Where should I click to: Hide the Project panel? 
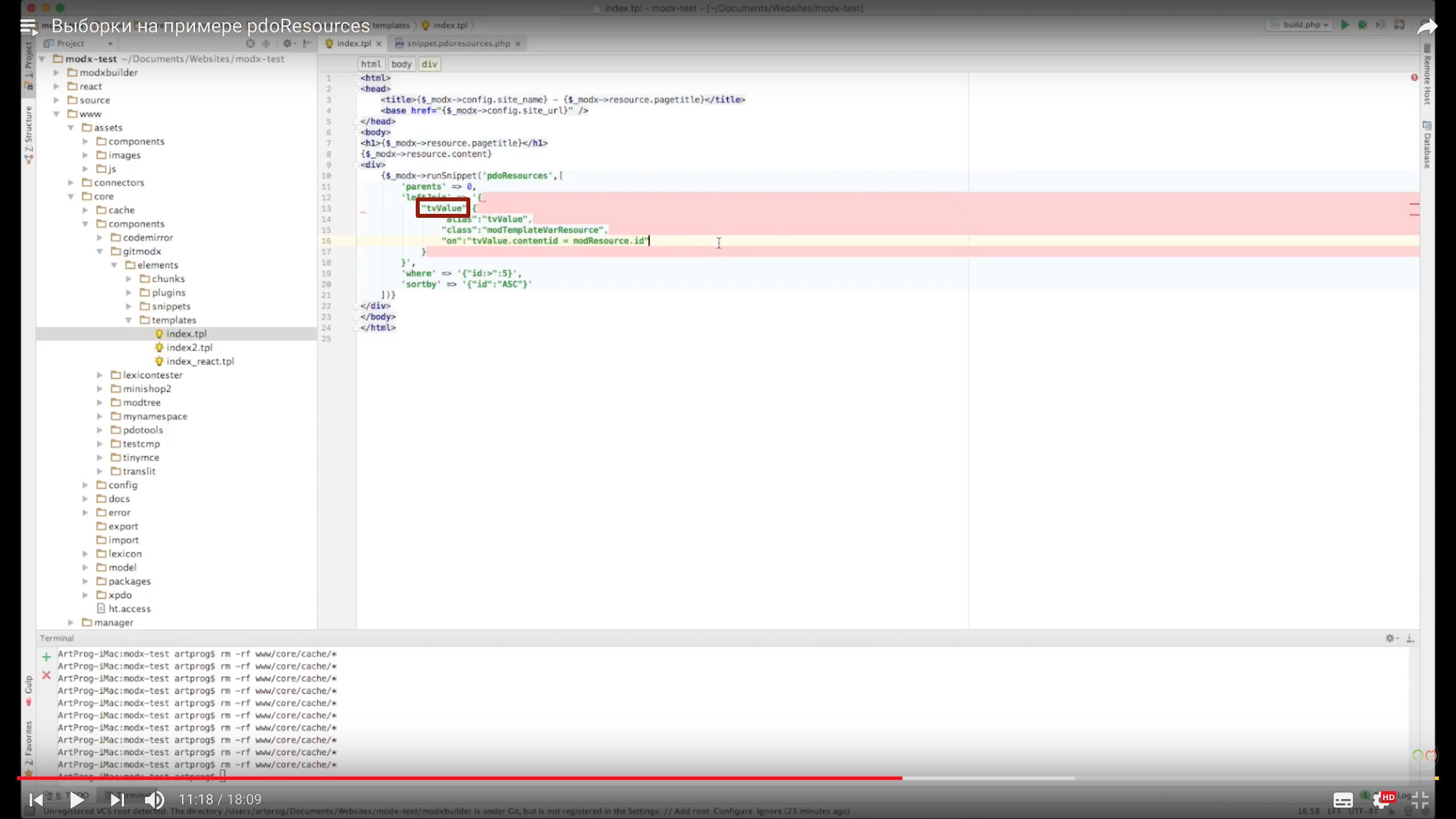[307, 44]
